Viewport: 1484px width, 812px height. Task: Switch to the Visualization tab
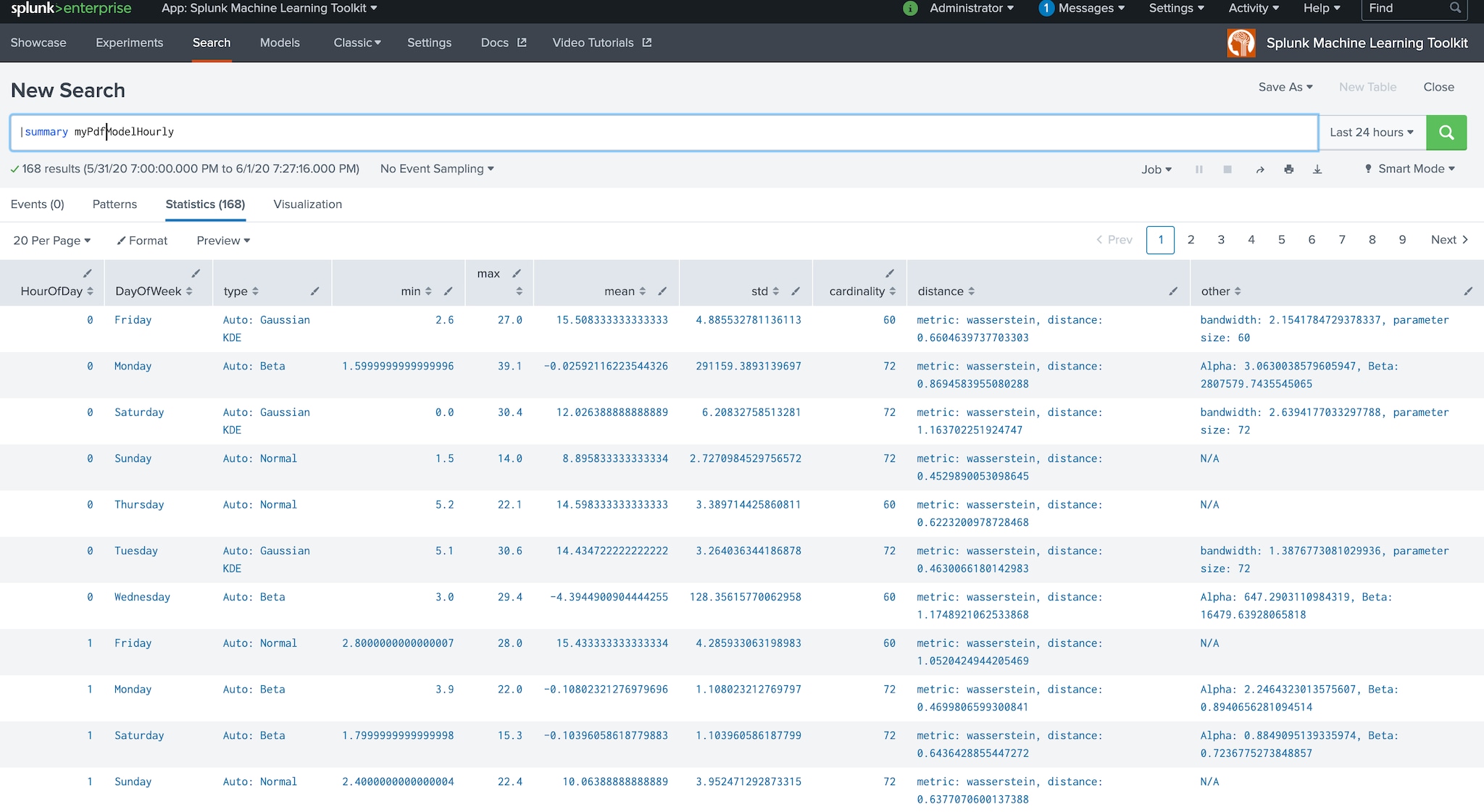[307, 204]
